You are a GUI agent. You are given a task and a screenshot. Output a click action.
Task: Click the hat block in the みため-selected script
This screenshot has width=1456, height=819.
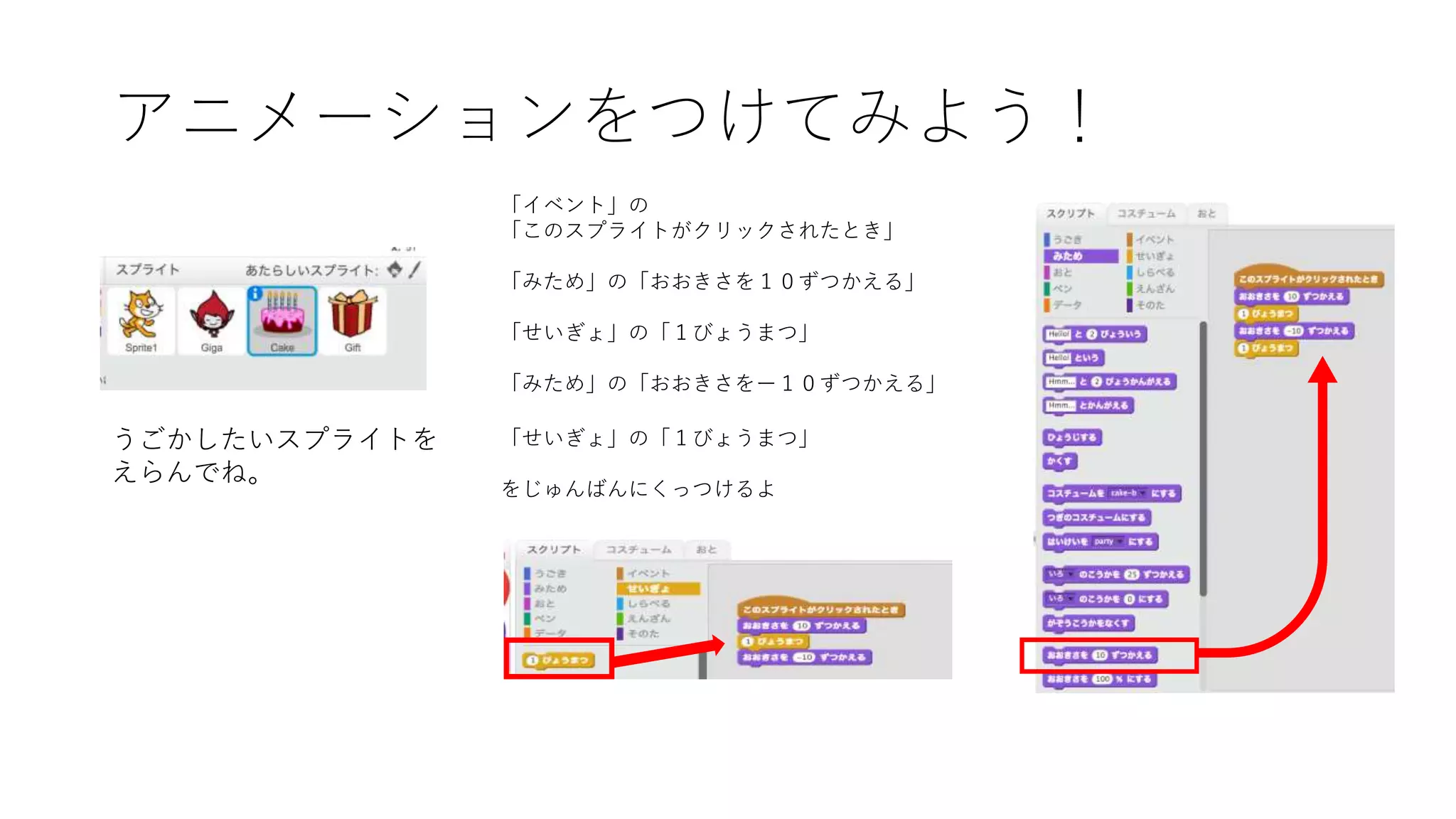[1308, 277]
